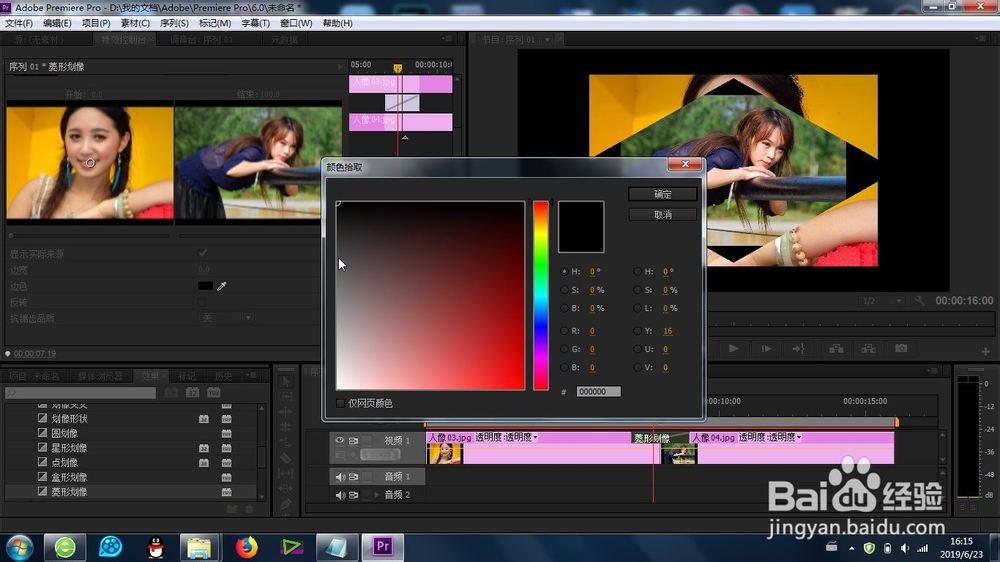The height and width of the screenshot is (562, 1000).
Task: Toggle Video 1 track eye visibility
Action: pyautogui.click(x=339, y=440)
